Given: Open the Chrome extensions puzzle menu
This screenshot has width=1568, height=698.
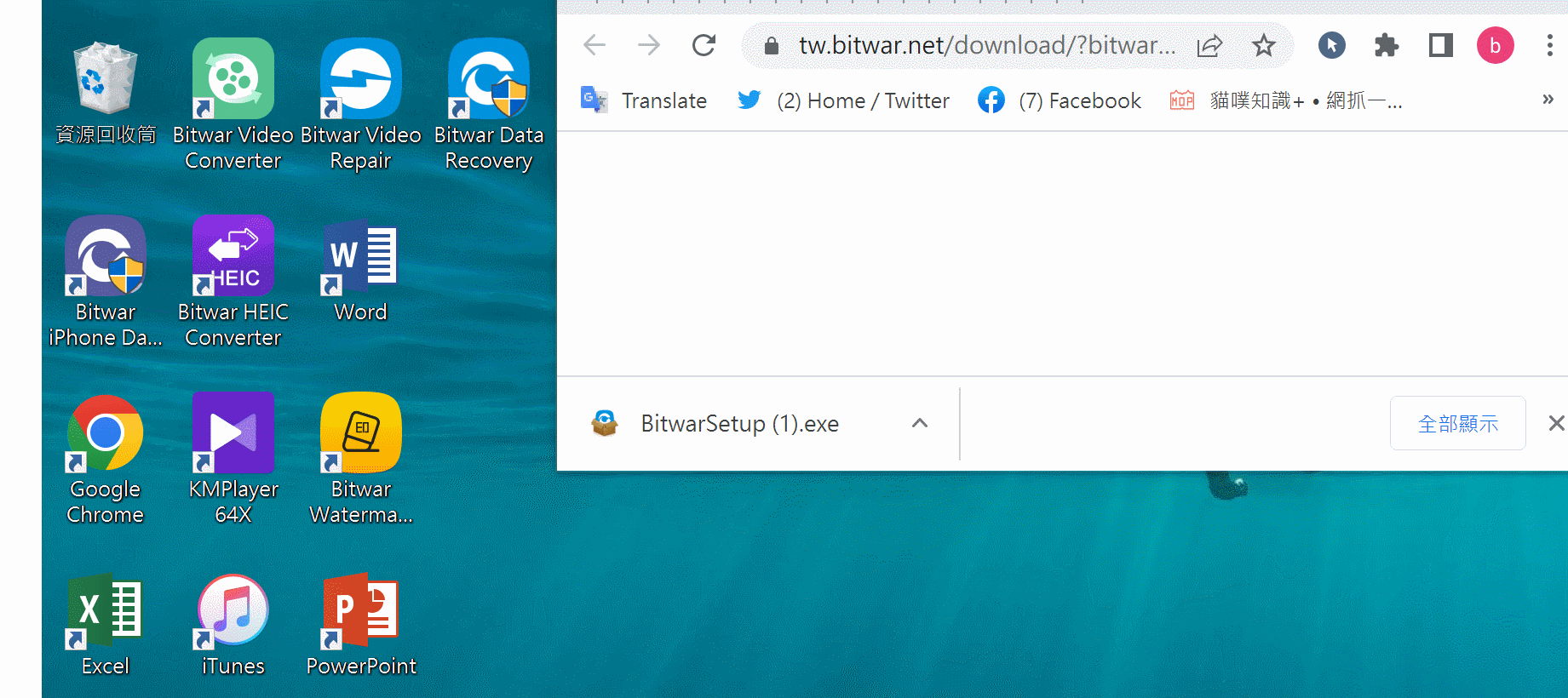Looking at the screenshot, I should [1387, 45].
